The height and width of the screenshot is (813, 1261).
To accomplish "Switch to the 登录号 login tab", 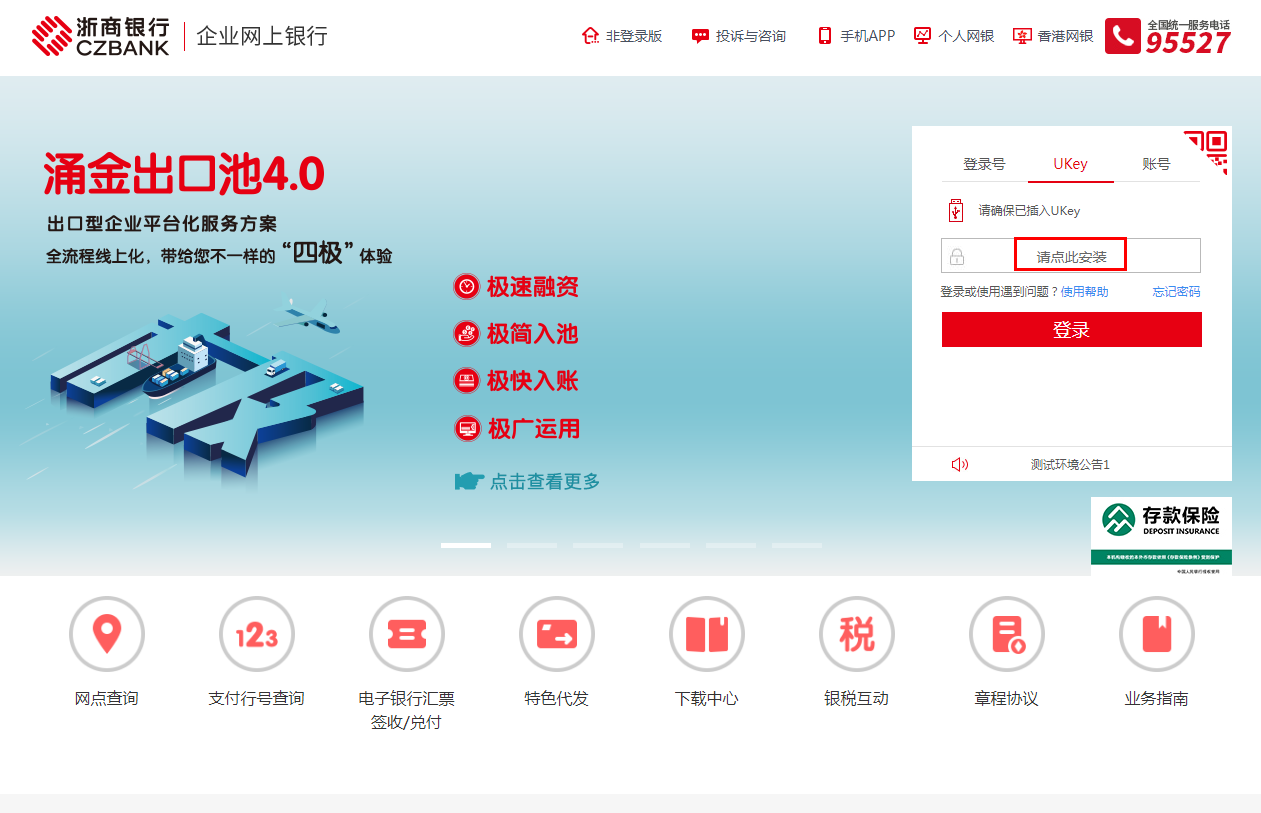I will 984,164.
